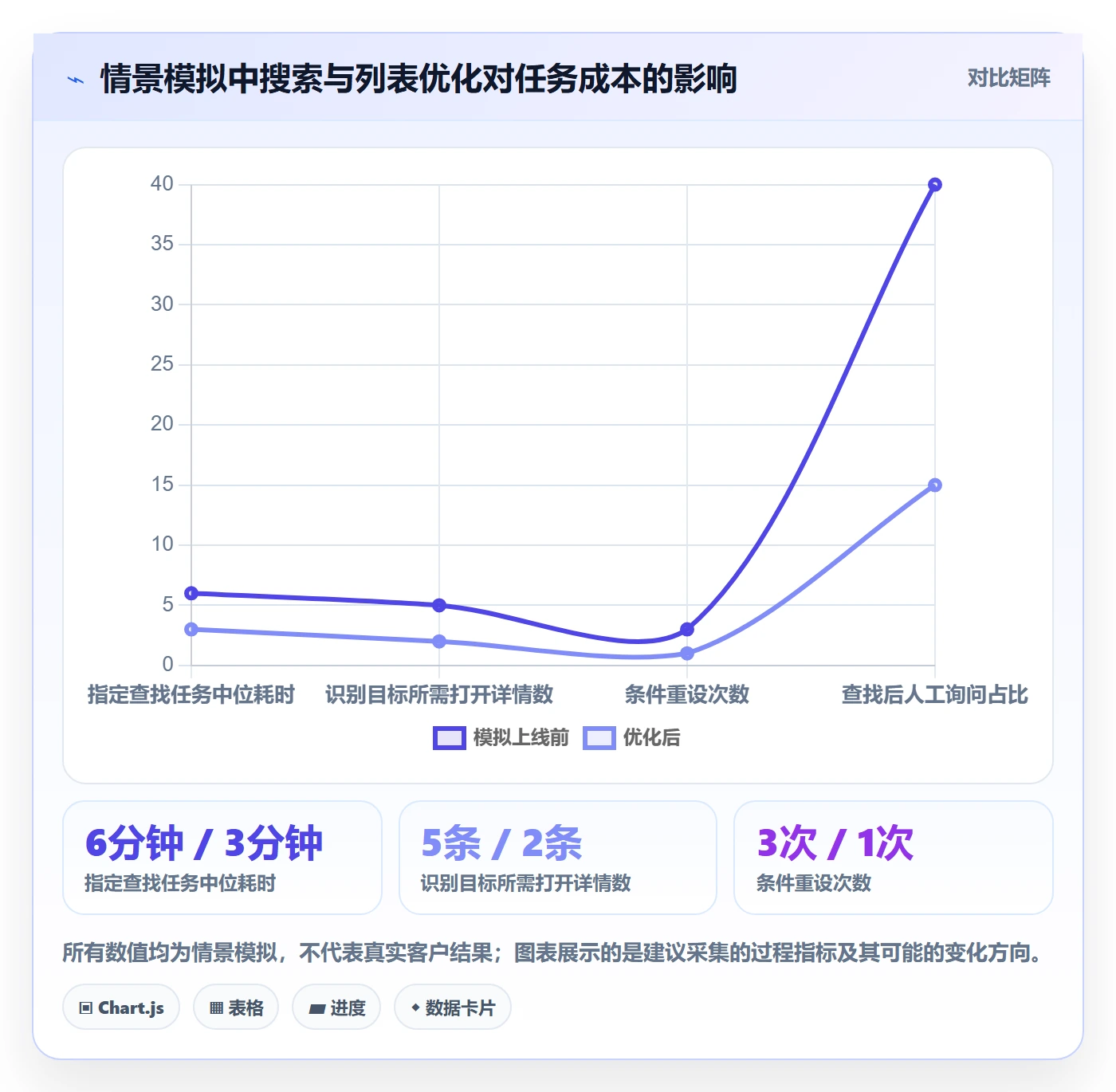Click 优化后 point valued 2 for 识别目标所需打开详情数
Viewport: 1116px width, 1092px height.
click(439, 642)
